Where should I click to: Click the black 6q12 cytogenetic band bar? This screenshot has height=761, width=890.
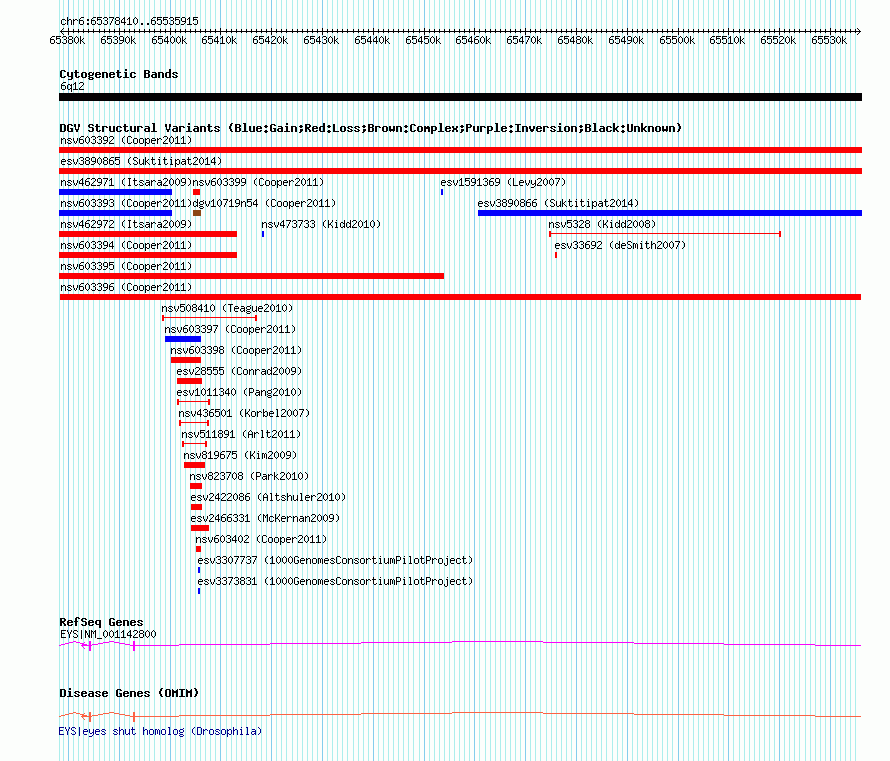point(460,97)
